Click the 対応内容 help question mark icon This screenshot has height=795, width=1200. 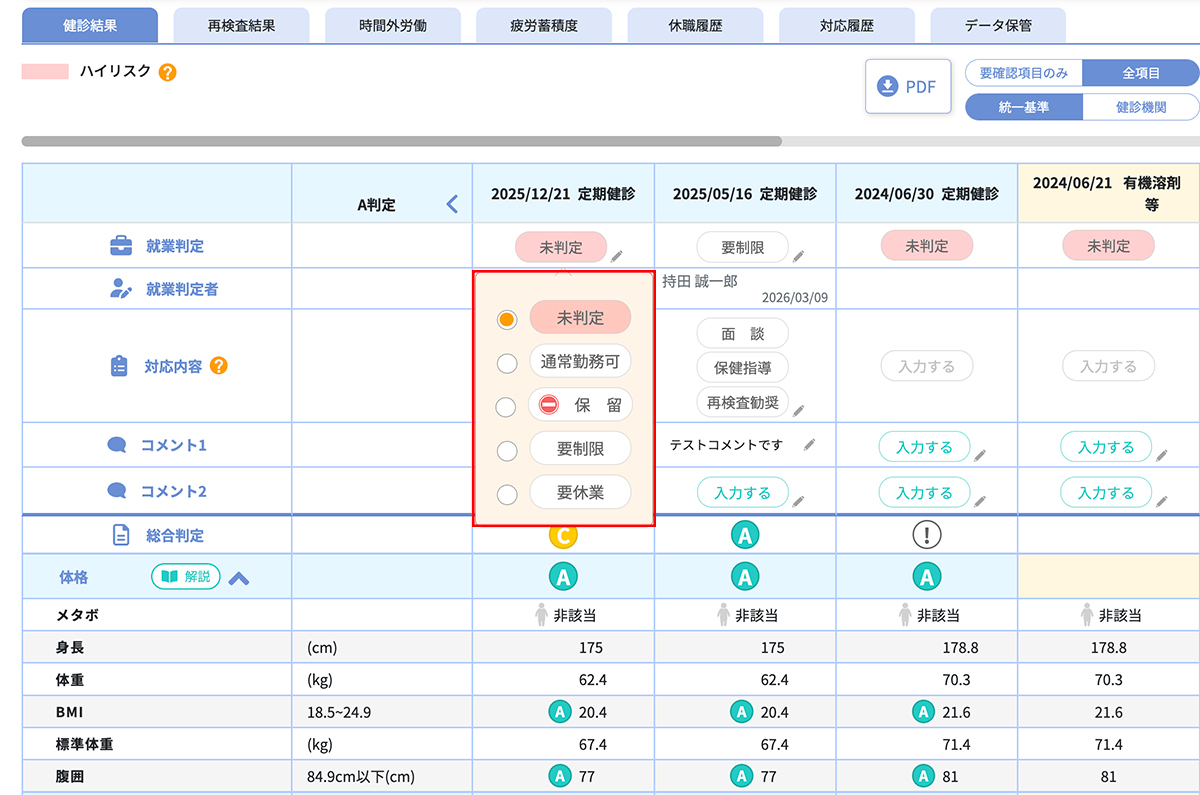218,366
